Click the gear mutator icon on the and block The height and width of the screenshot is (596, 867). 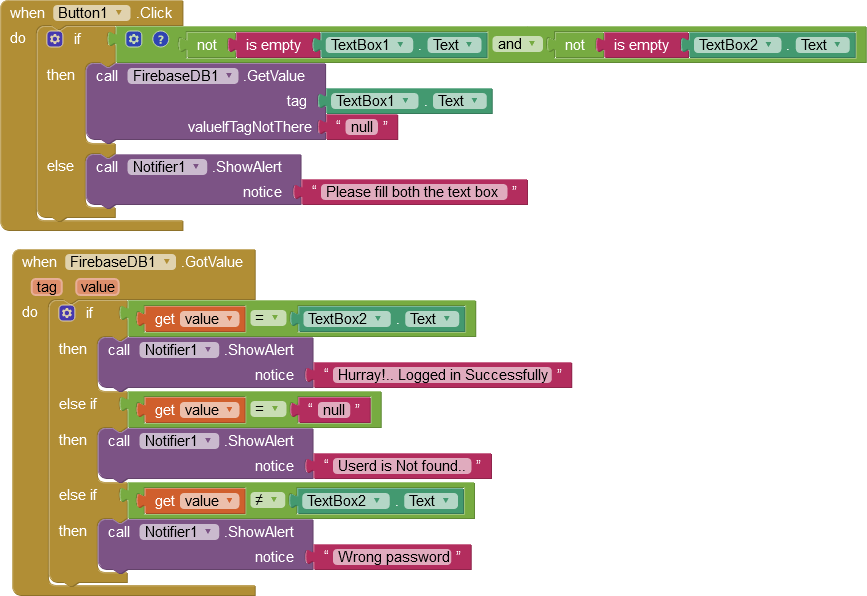tap(134, 40)
